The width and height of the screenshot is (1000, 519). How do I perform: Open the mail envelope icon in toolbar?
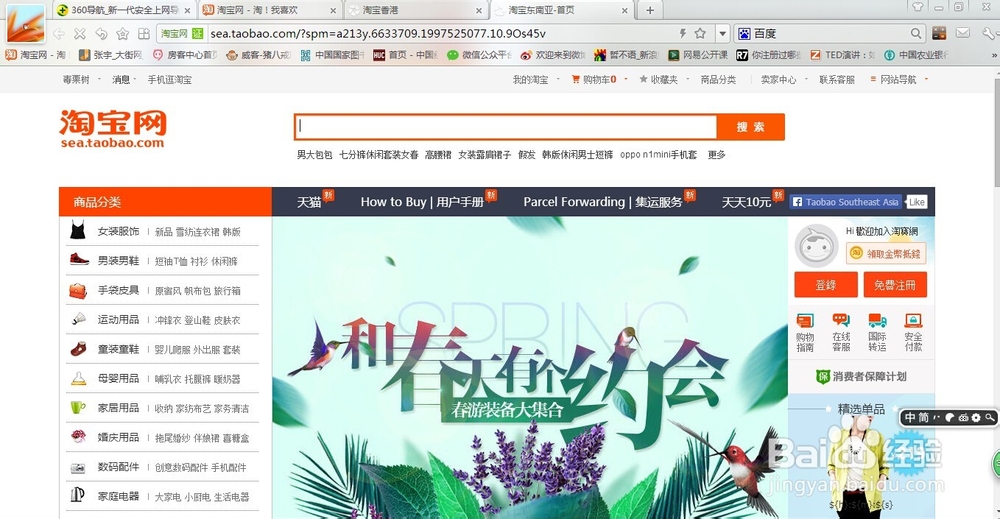point(963,33)
